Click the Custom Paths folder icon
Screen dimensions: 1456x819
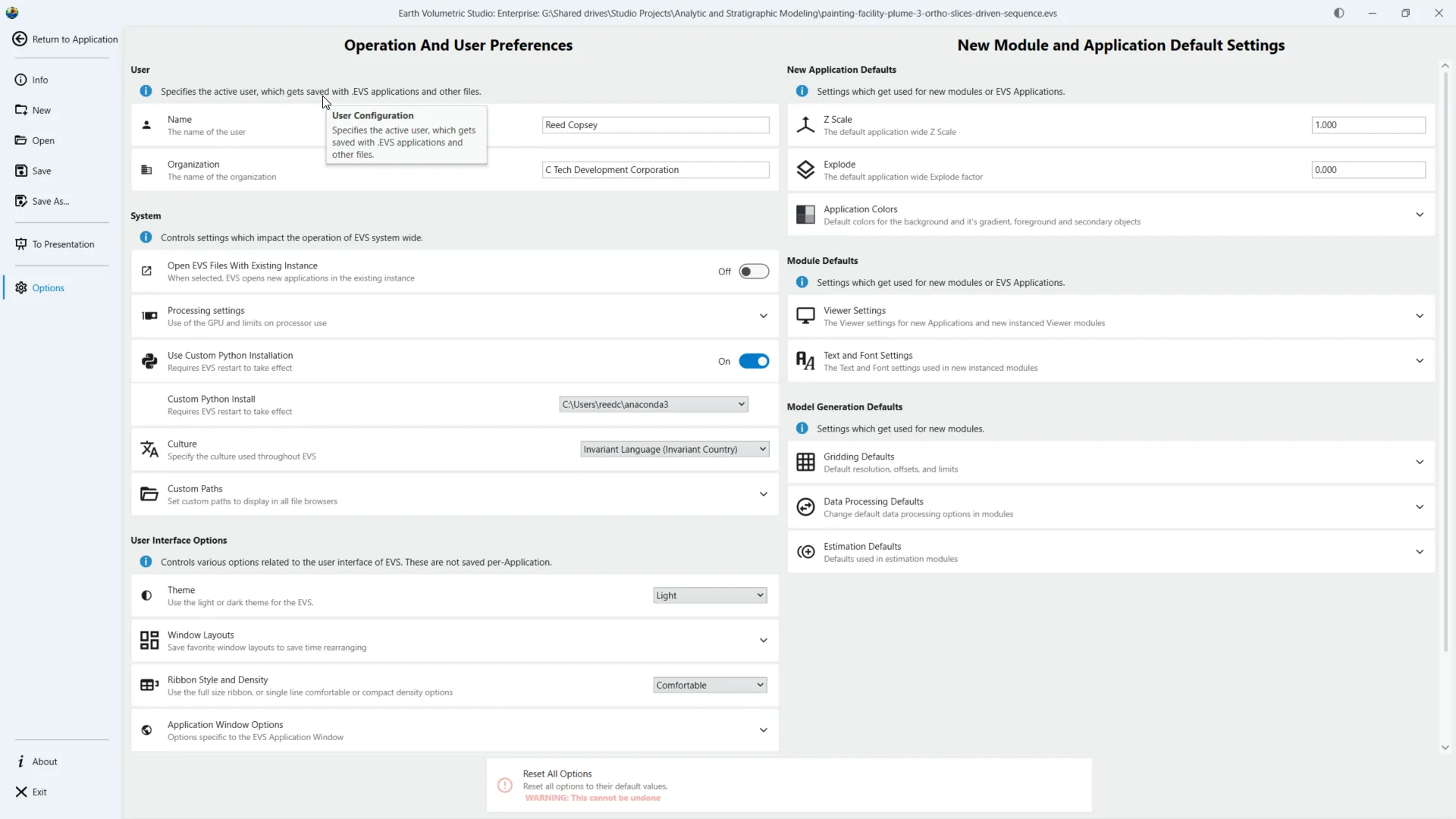click(149, 494)
